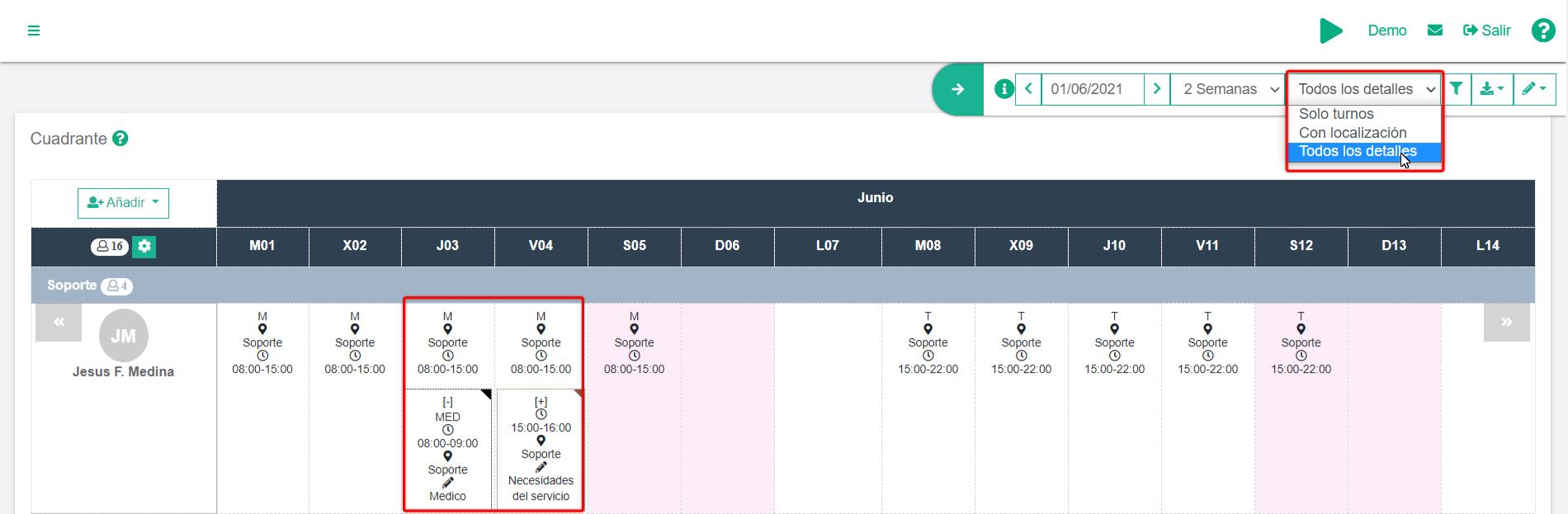Image resolution: width=1568 pixels, height=514 pixels.
Task: Choose Con localización from the list
Action: [1352, 133]
